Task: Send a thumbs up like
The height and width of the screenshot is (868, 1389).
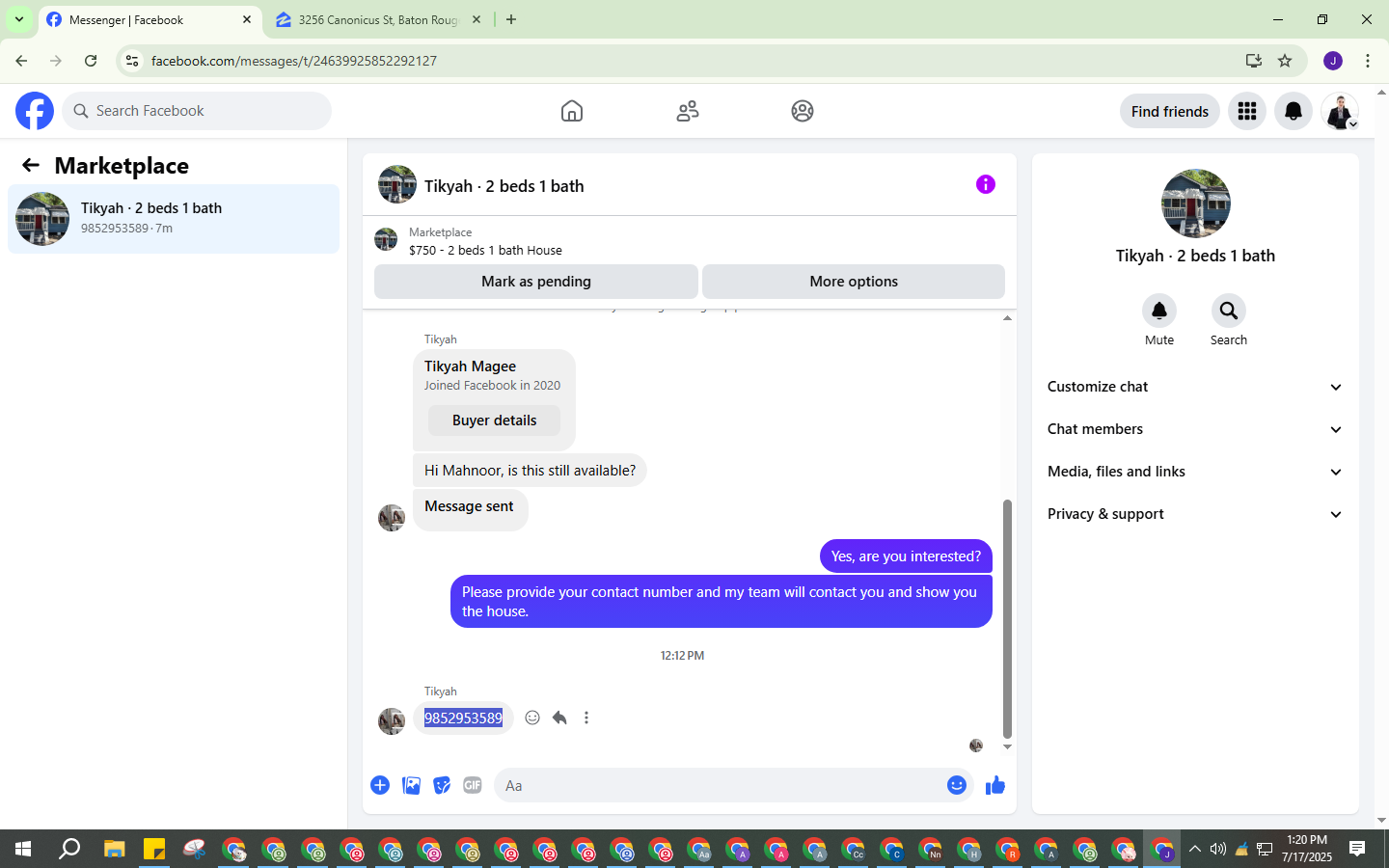Action: click(995, 785)
